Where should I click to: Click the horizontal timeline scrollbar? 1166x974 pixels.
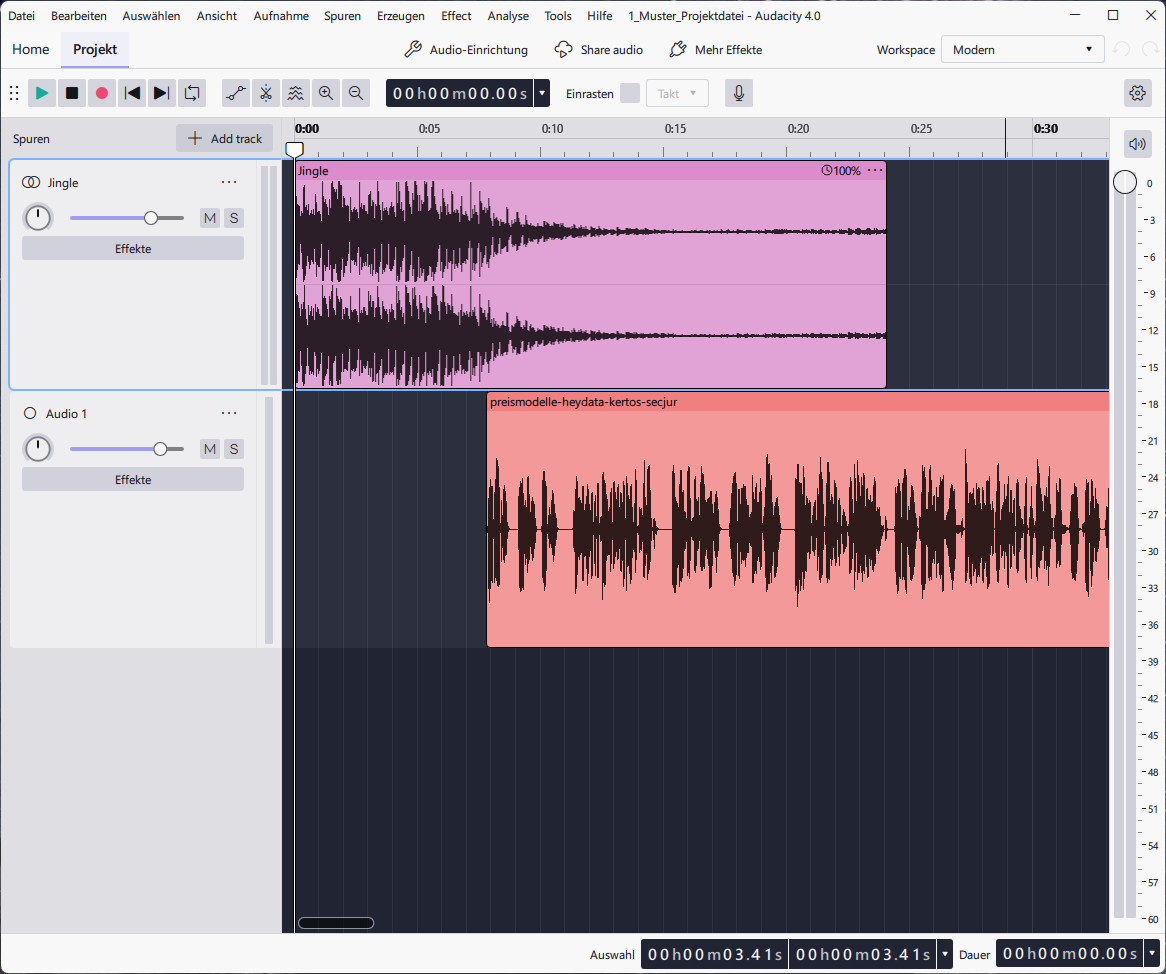[335, 923]
